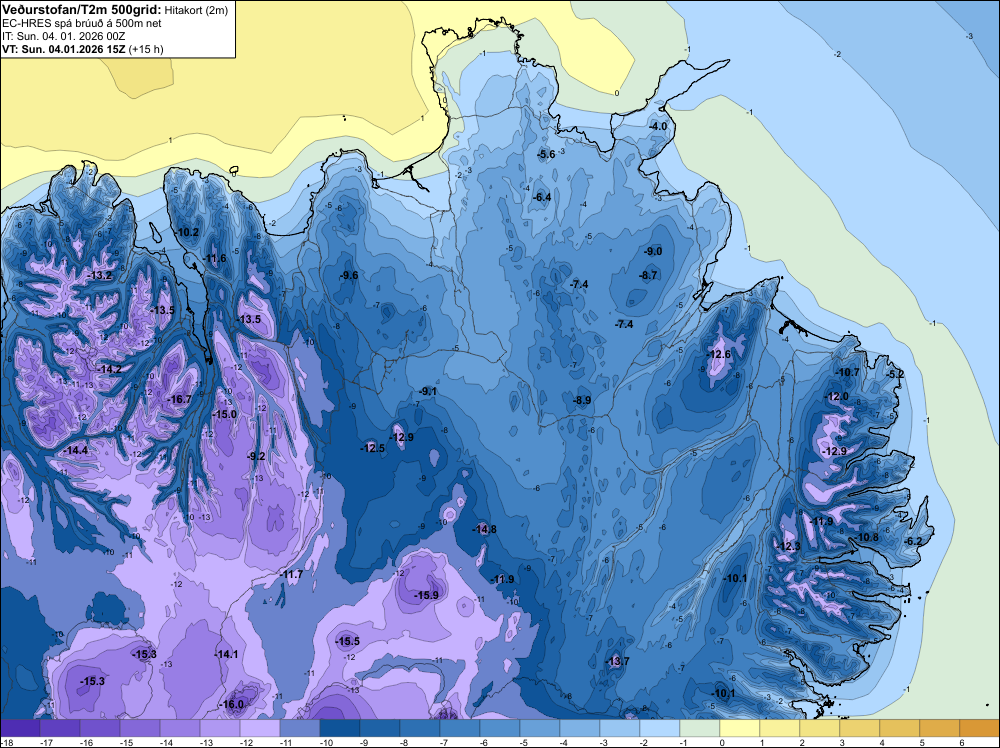The image size is (1000, 748).
Task: Click the -16.0 temperature value
Action: 231,705
